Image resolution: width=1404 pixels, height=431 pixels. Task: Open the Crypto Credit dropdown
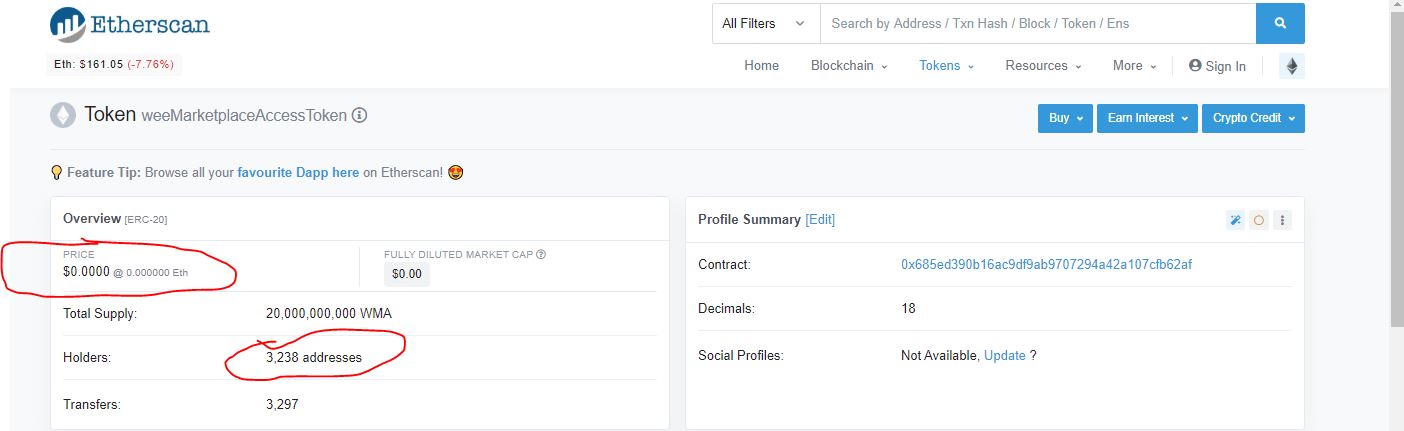pyautogui.click(x=1252, y=118)
